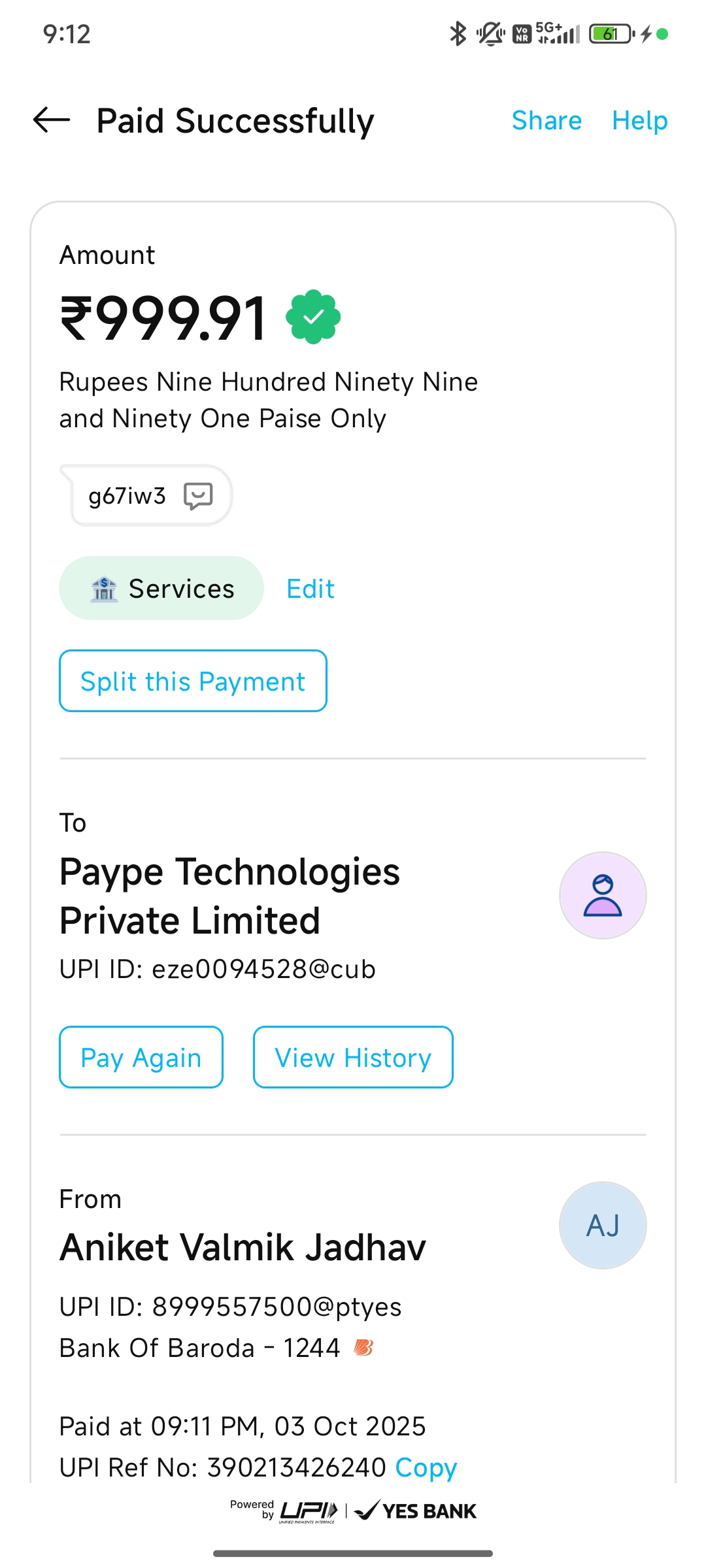Tap the Services bank building icon

click(104, 589)
